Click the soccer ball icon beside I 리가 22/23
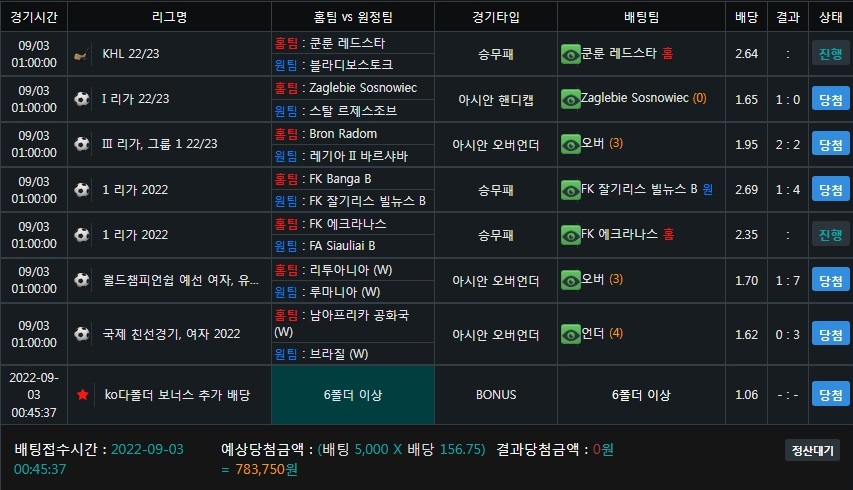This screenshot has height=490, width=853. tap(82, 99)
